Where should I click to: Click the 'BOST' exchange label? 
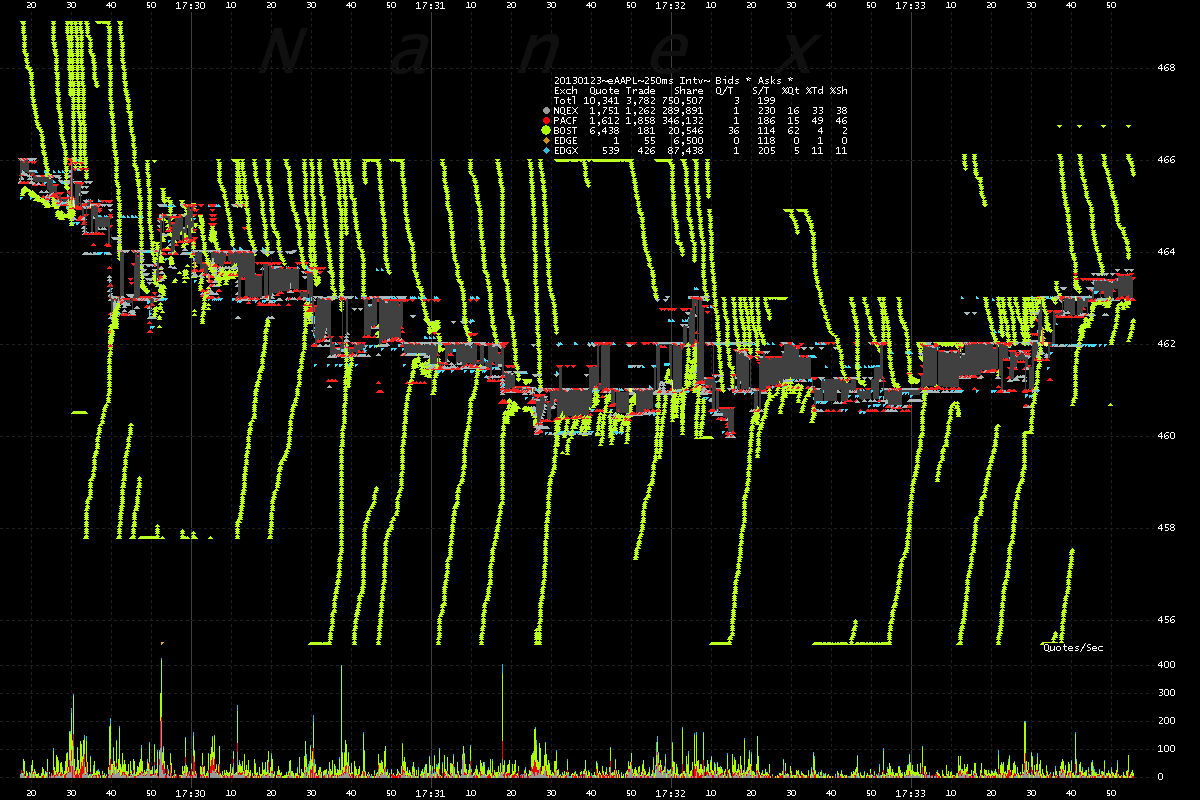point(566,131)
